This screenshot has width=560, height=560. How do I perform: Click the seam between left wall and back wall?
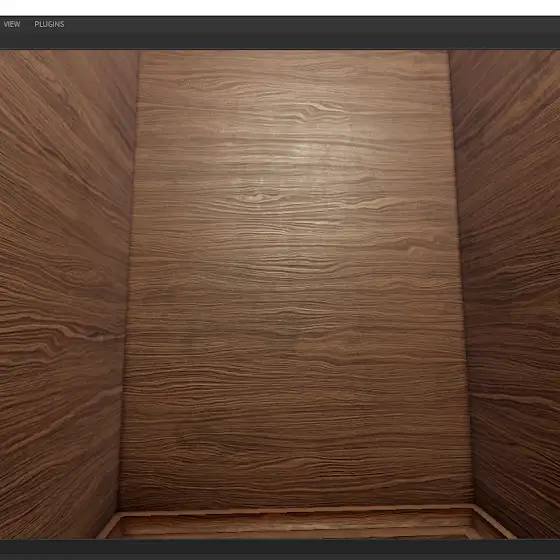pyautogui.click(x=129, y=279)
